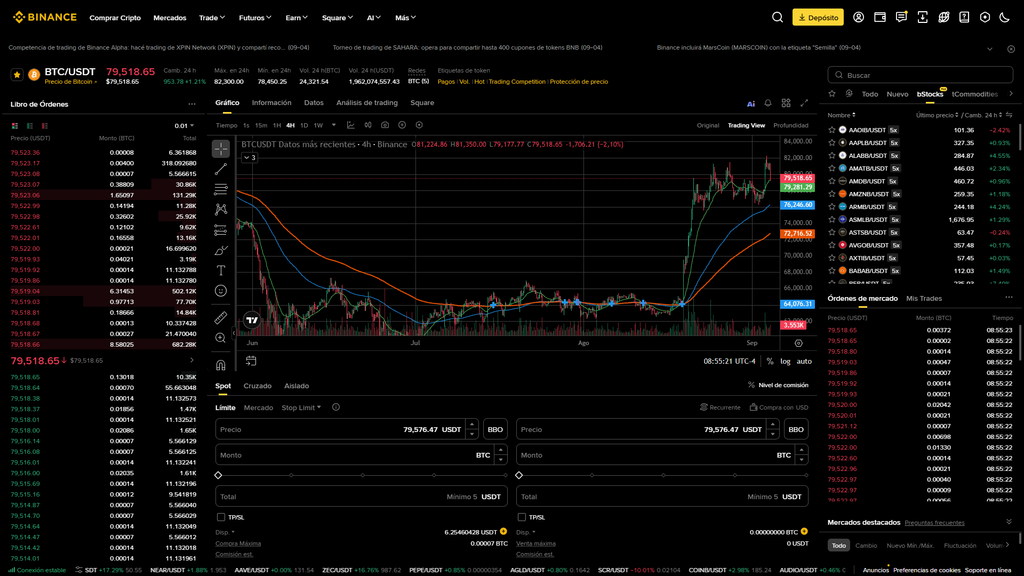Open date range calendar icon
The width and height of the screenshot is (1024, 576).
coord(251,360)
